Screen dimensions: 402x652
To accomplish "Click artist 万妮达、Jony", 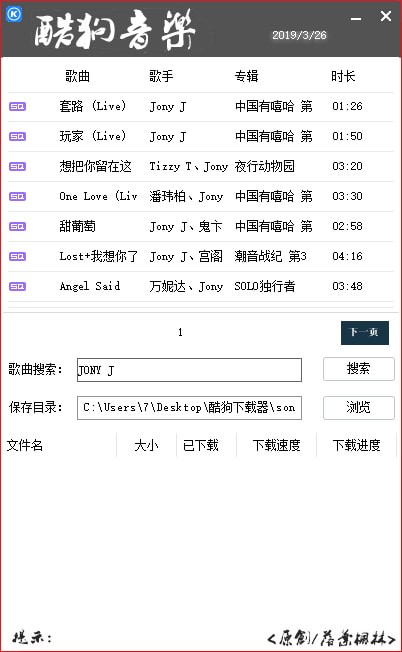I will (186, 286).
